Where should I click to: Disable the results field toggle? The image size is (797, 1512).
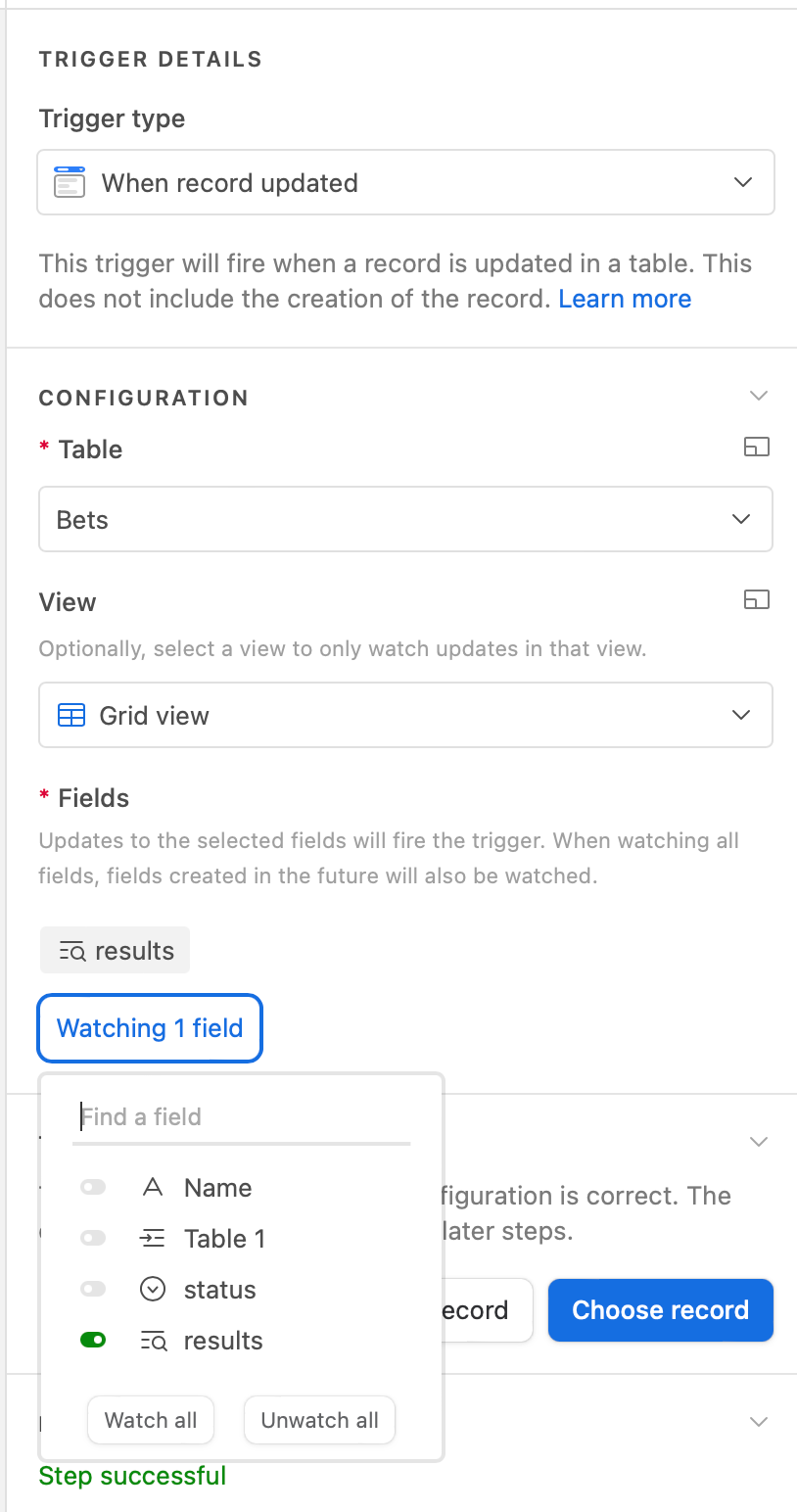93,1341
